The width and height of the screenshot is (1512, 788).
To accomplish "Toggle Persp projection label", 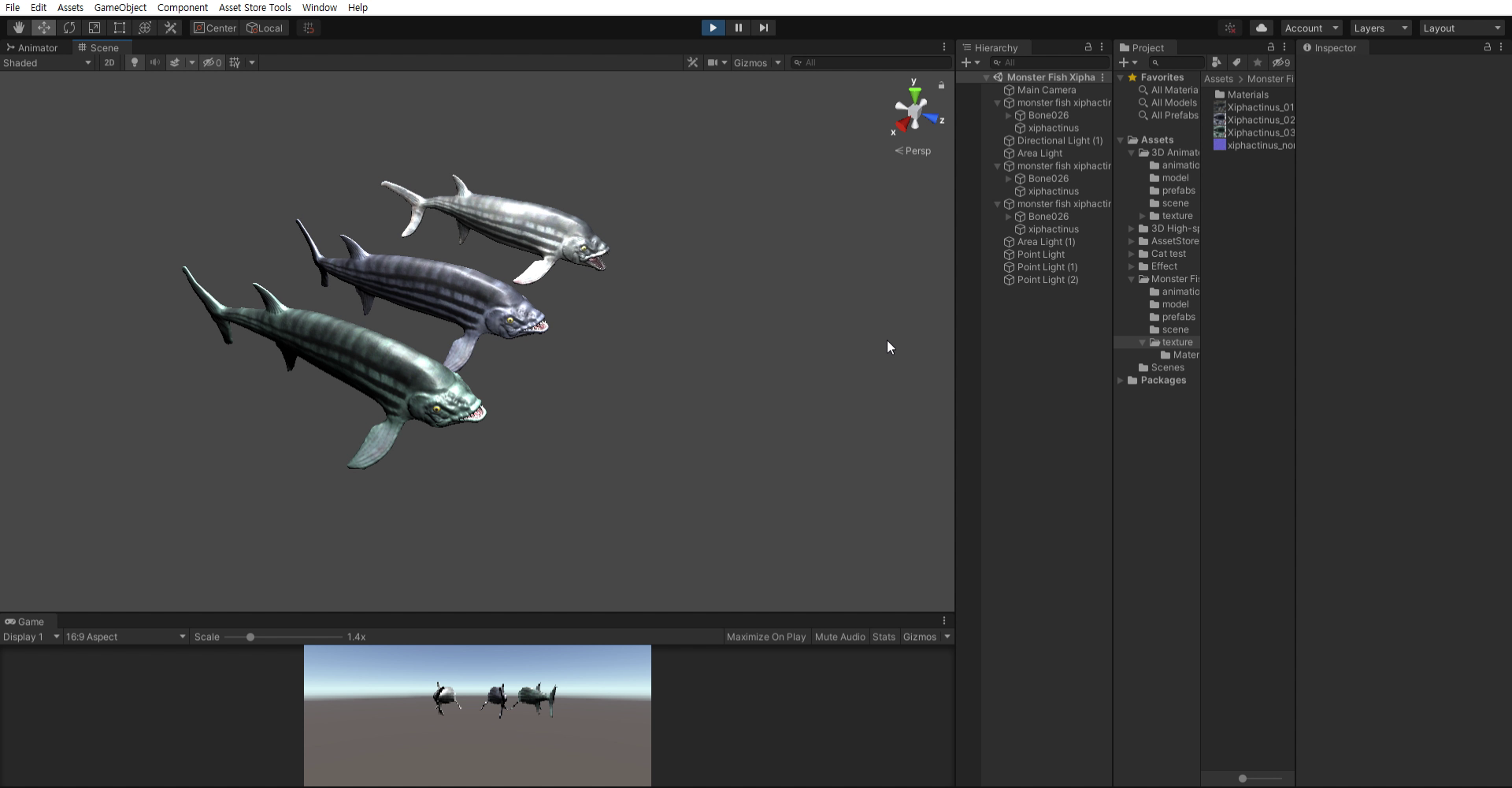I will coord(913,151).
